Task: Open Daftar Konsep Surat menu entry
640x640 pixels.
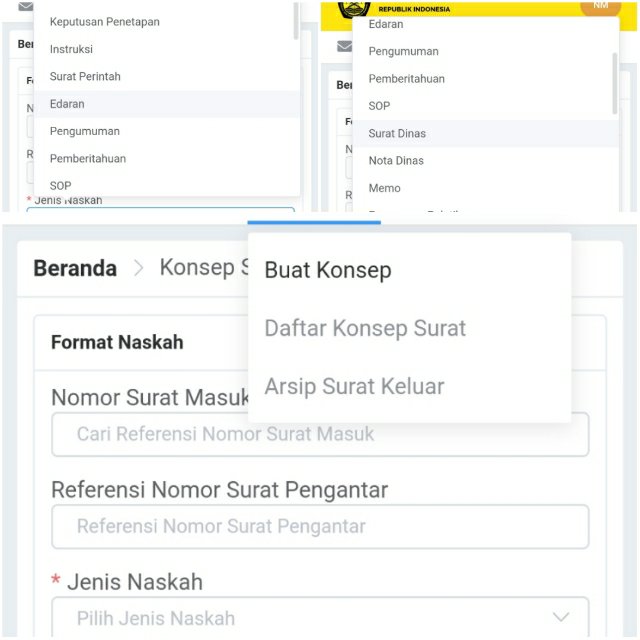Action: pyautogui.click(x=365, y=328)
